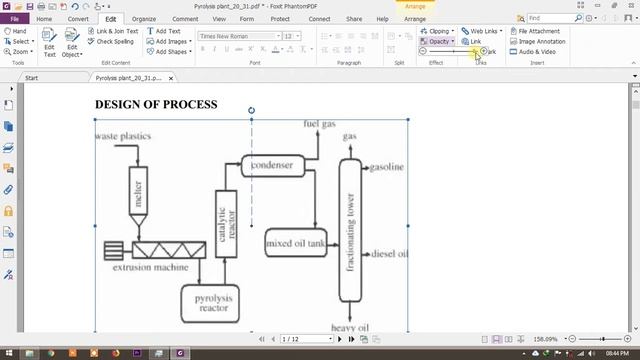Switch to the Organize ribbon tab

[144, 19]
